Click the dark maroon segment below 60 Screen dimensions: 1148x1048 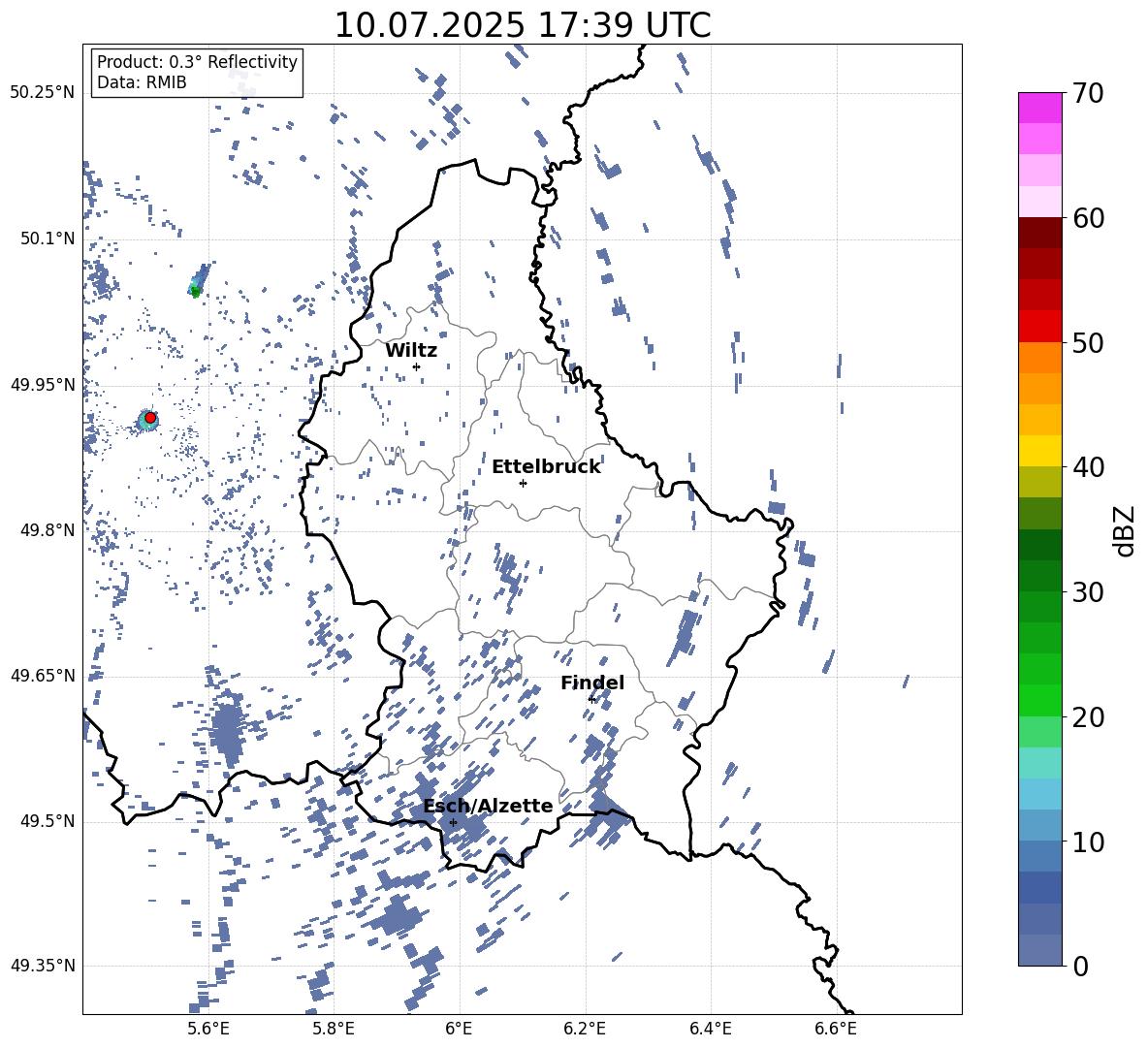point(1039,233)
